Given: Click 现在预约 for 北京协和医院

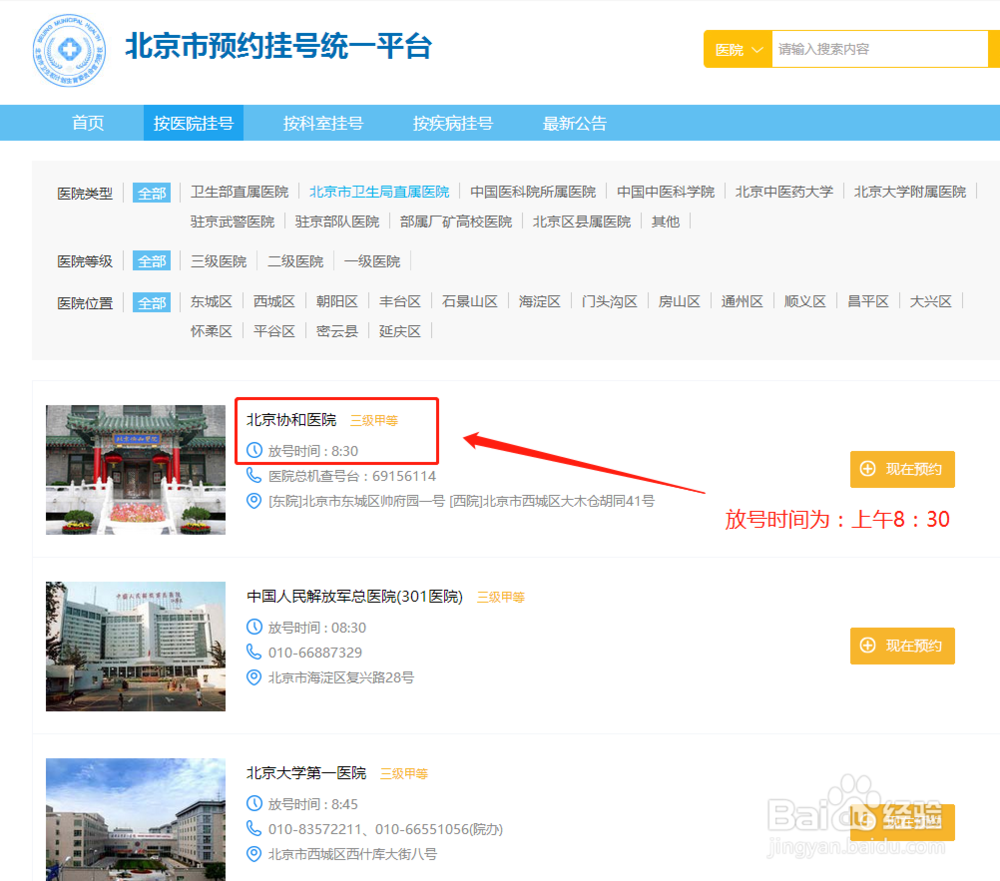Looking at the screenshot, I should (x=902, y=469).
